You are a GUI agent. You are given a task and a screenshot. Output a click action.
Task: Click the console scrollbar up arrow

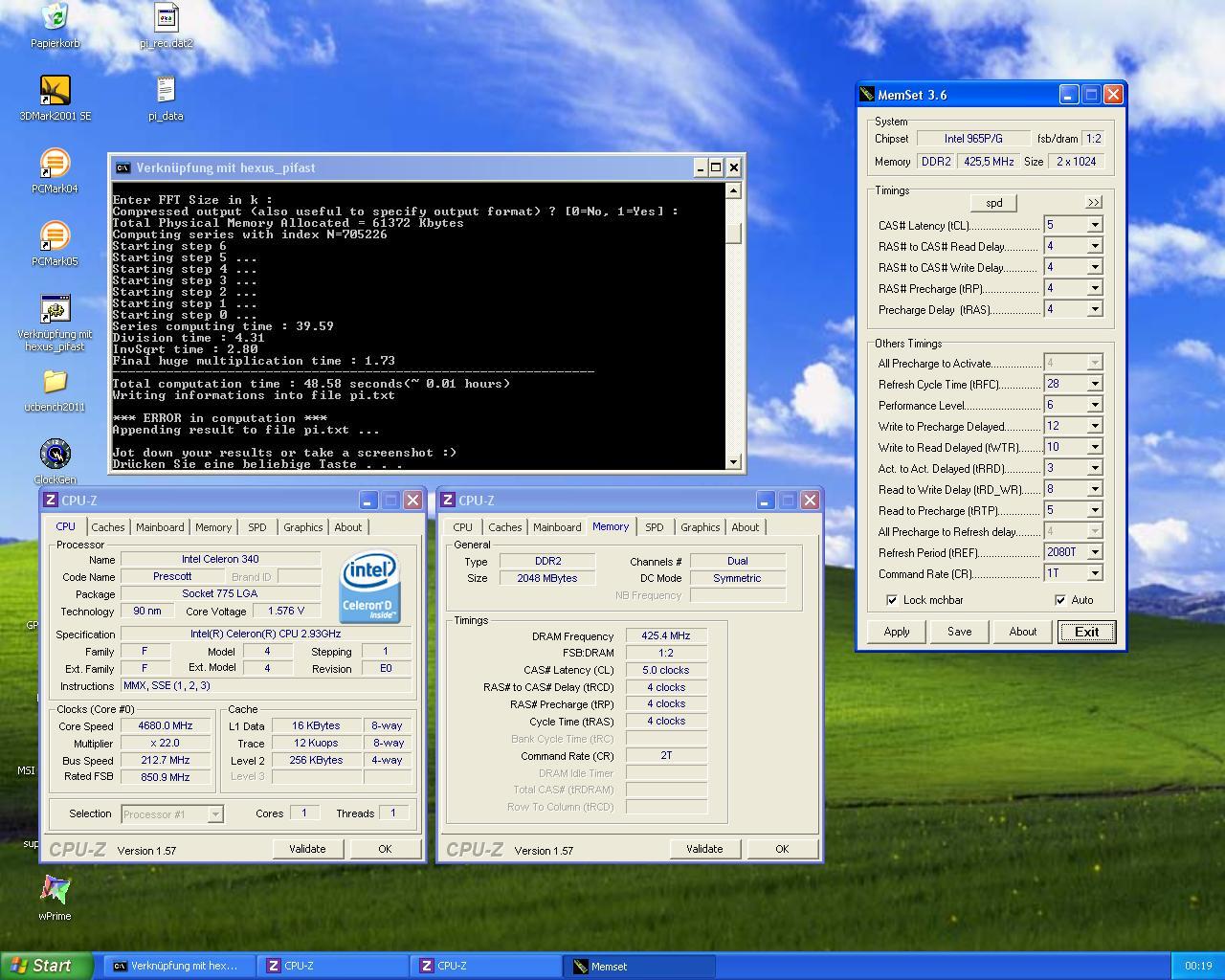click(x=734, y=190)
